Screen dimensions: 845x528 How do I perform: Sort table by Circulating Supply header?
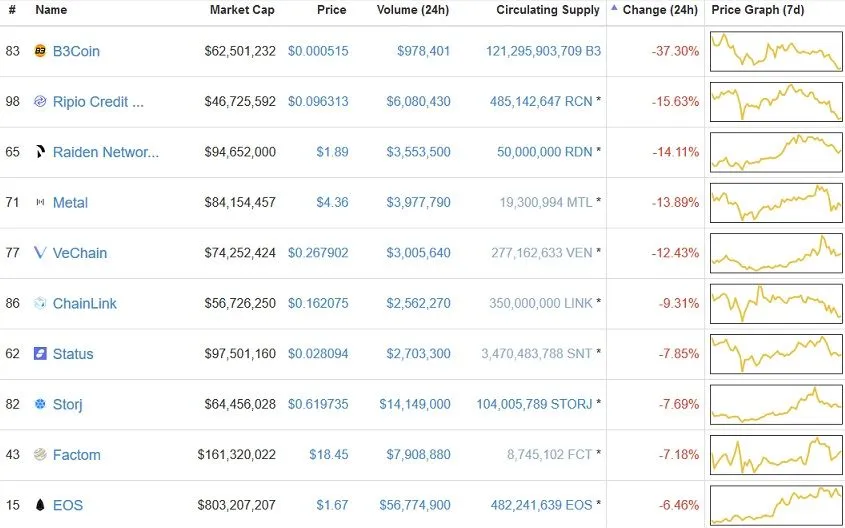(x=548, y=10)
